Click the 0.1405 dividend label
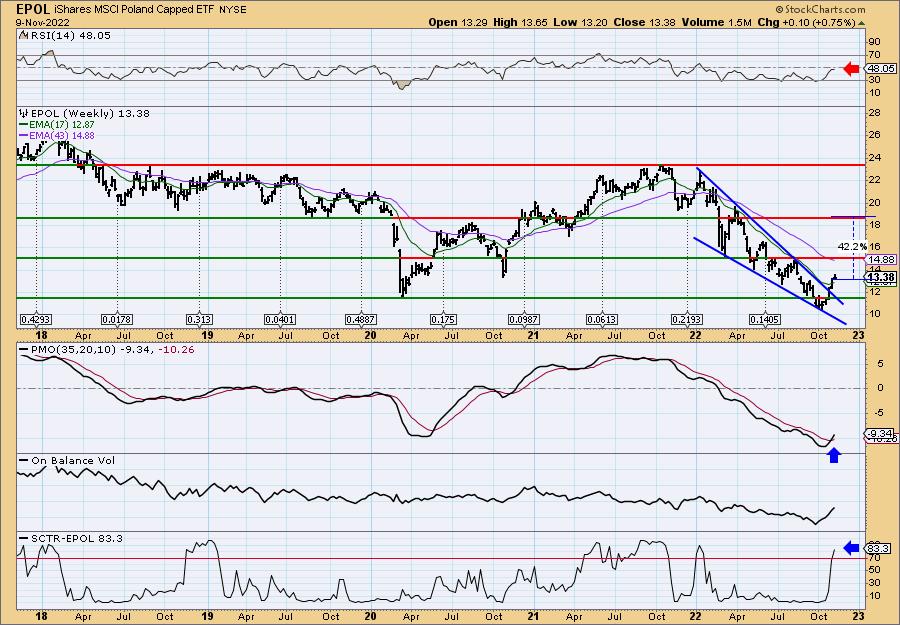The height and width of the screenshot is (625, 900). 765,320
